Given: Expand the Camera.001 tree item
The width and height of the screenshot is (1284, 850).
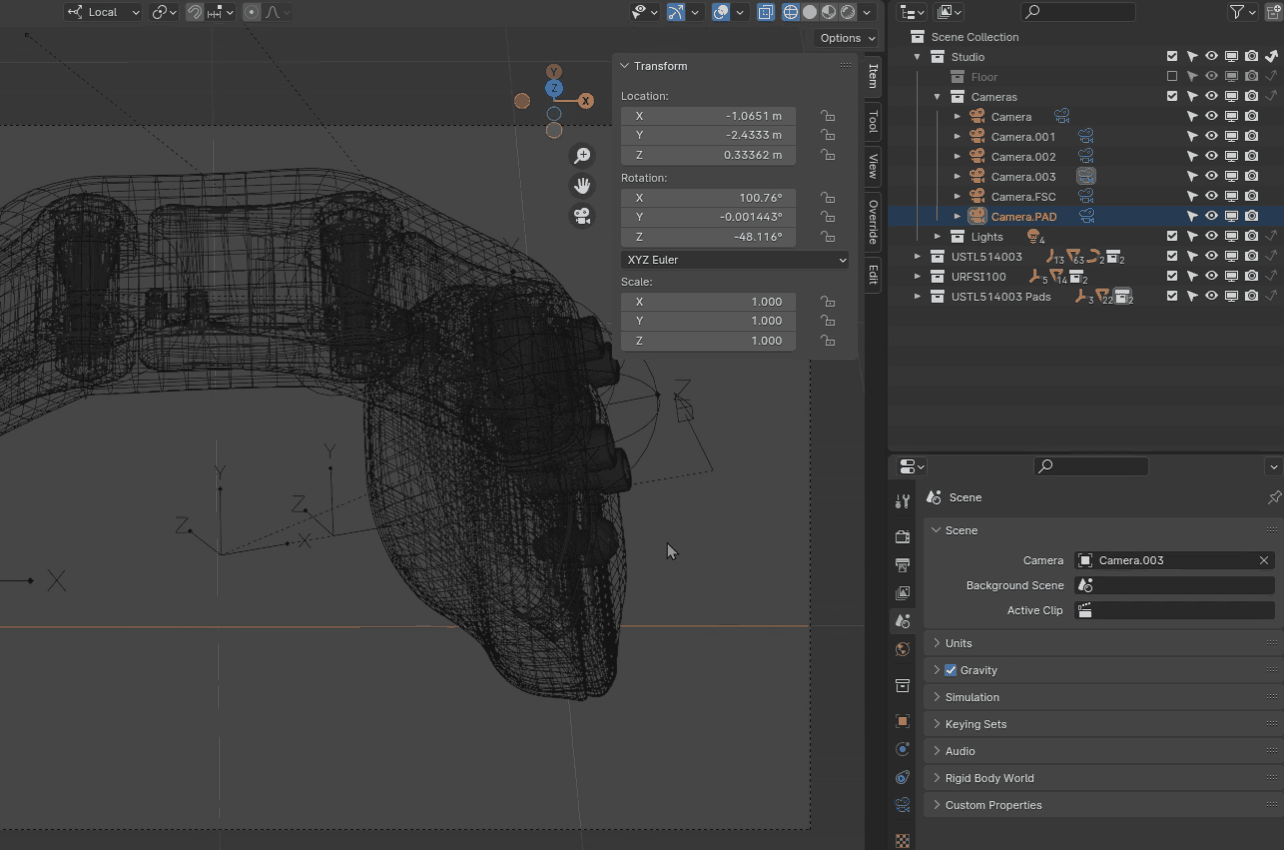Looking at the screenshot, I should click(x=958, y=136).
